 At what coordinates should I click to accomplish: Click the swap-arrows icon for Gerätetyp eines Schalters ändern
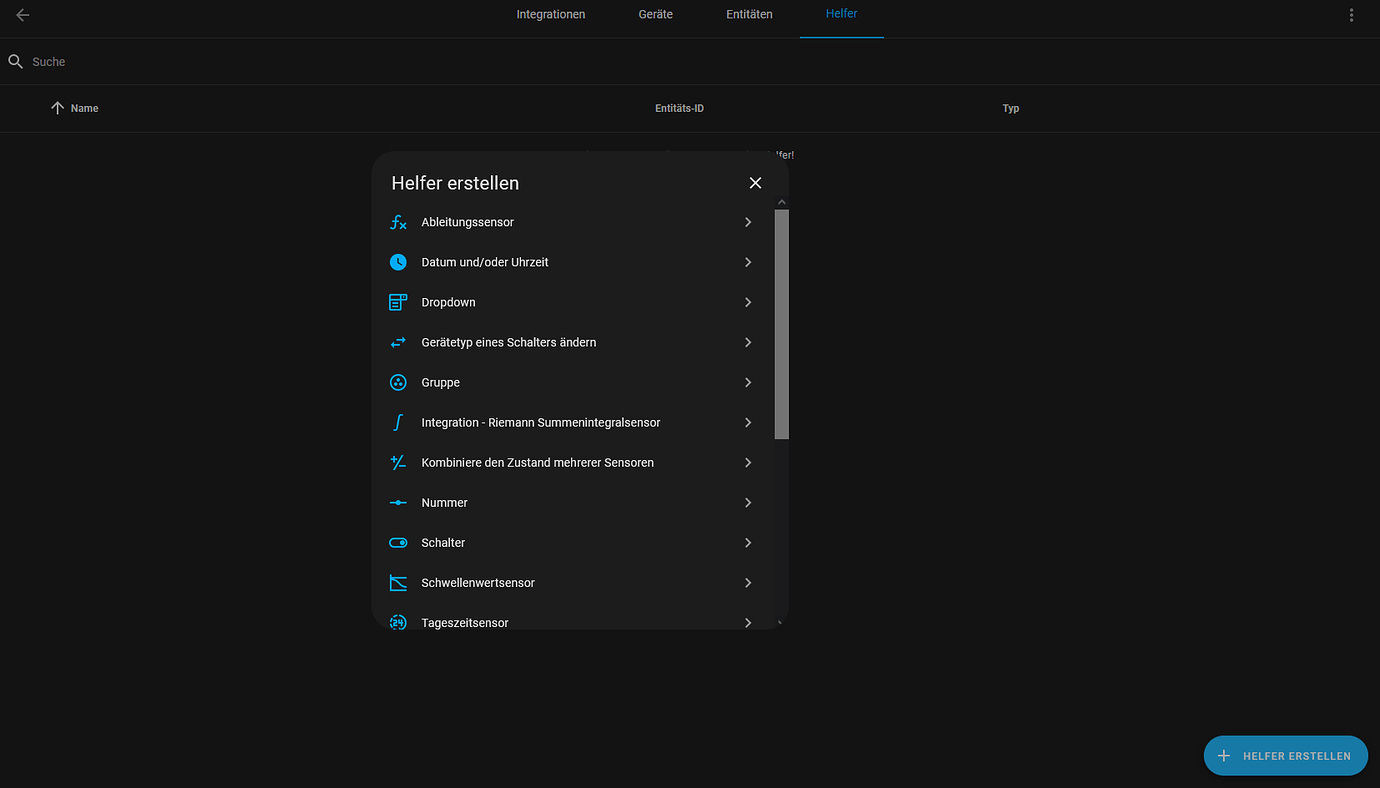tap(398, 342)
